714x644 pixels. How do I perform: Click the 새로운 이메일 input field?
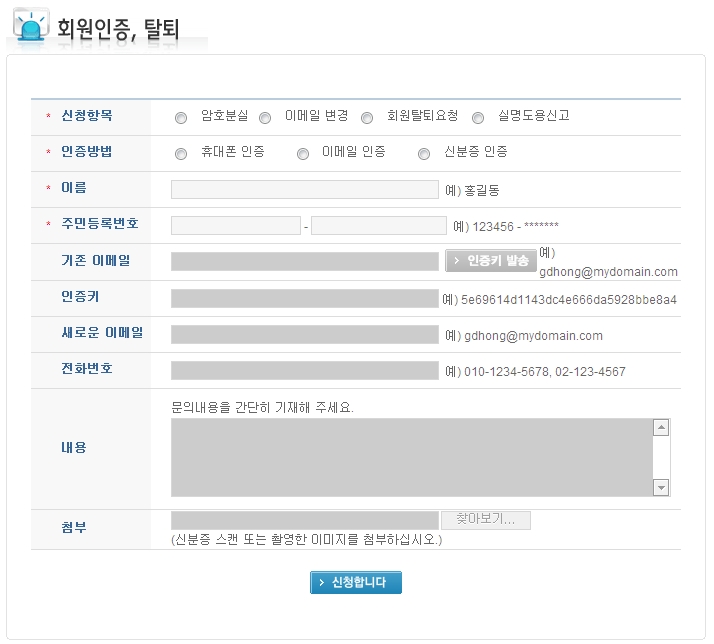[304, 334]
